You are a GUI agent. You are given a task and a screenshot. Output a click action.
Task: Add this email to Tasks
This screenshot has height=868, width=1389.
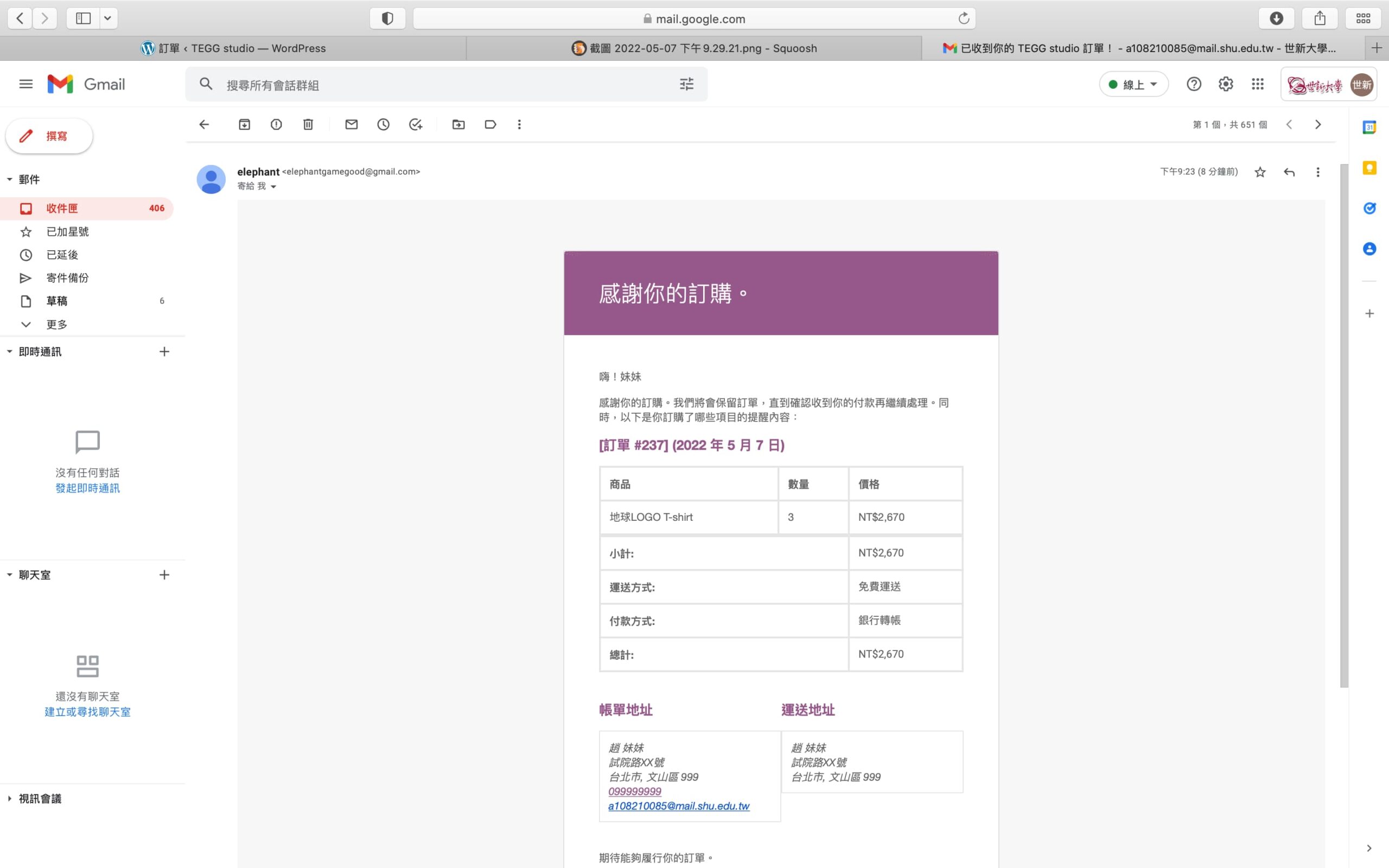pos(416,125)
